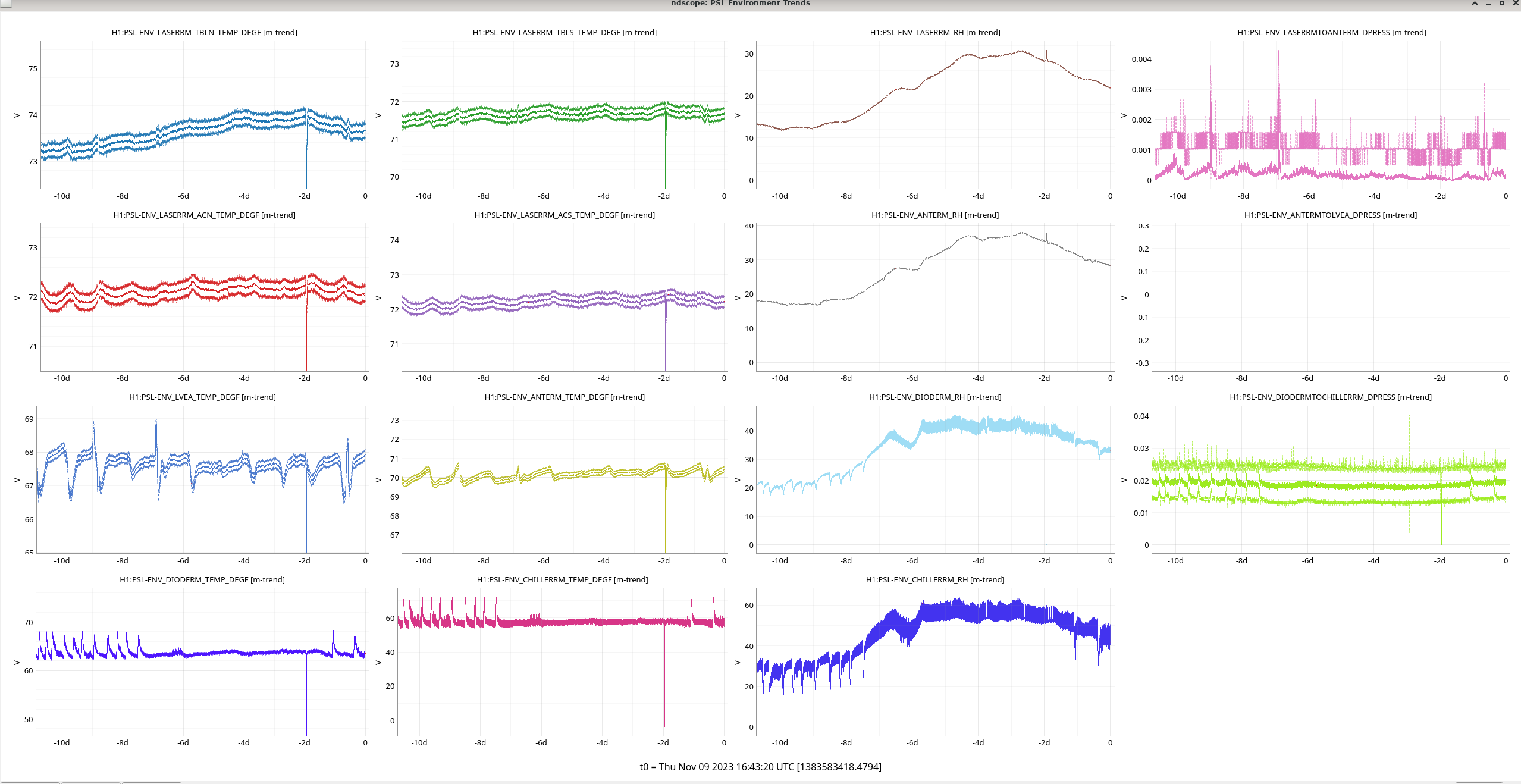
Task: Click the CHILLERRM_RH plot title
Action: pyautogui.click(x=934, y=579)
